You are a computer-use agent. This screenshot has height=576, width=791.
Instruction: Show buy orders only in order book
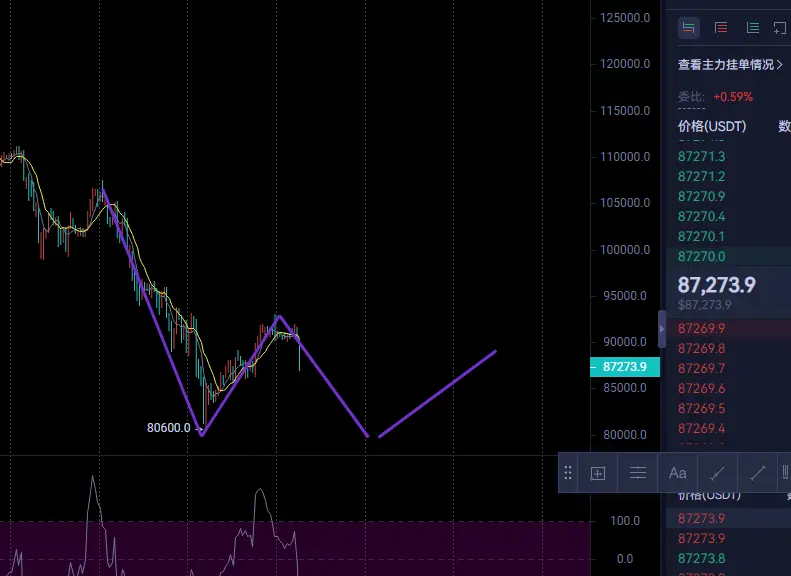click(x=753, y=28)
